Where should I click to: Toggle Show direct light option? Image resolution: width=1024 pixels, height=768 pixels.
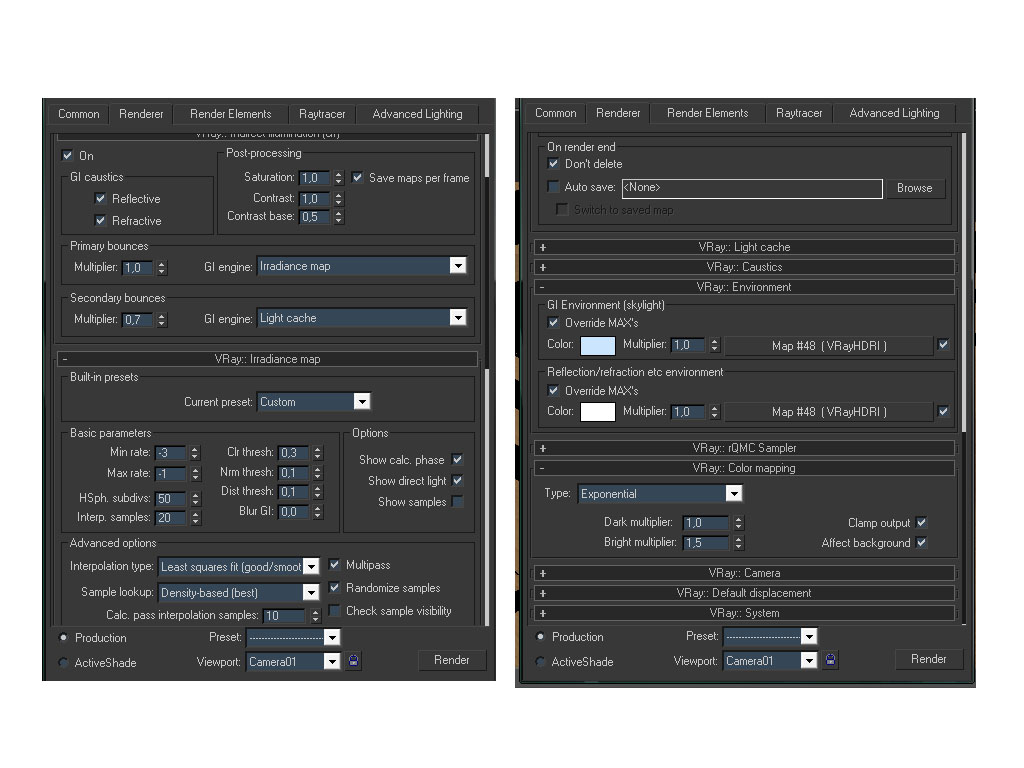(x=457, y=480)
